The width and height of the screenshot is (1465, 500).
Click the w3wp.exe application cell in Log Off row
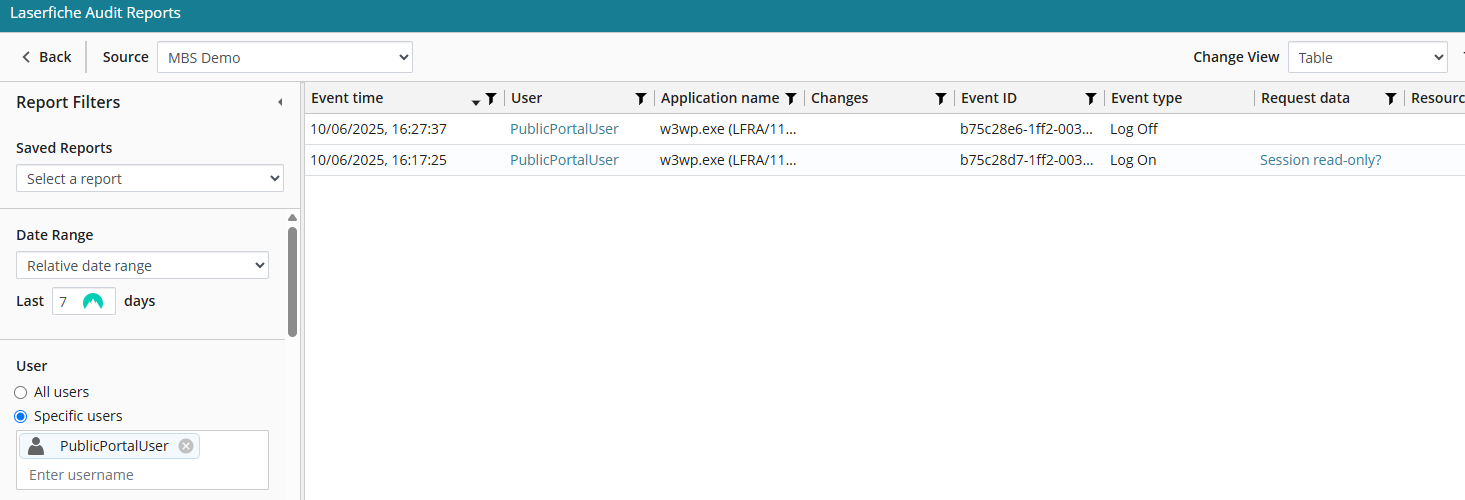(x=728, y=129)
